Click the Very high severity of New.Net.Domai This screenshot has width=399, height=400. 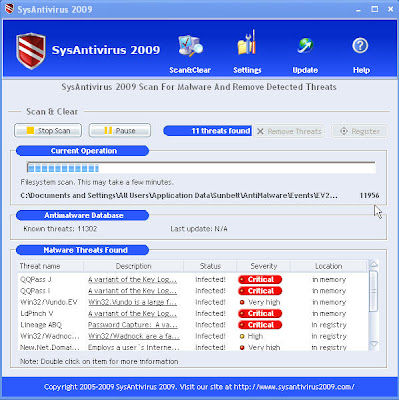tap(260, 347)
